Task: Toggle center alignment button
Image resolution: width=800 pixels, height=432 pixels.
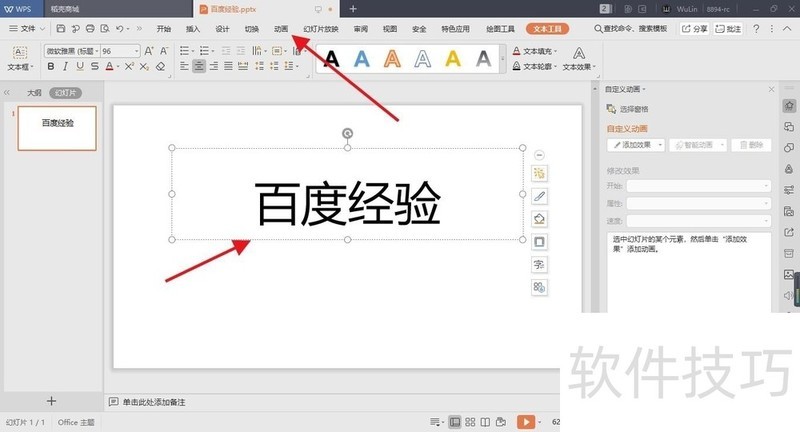Action: click(199, 66)
